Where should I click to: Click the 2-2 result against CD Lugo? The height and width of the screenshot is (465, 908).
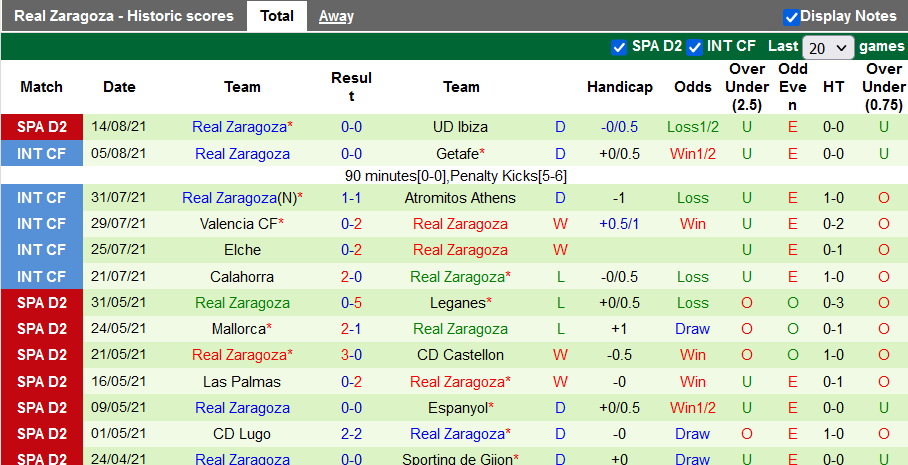pos(352,434)
